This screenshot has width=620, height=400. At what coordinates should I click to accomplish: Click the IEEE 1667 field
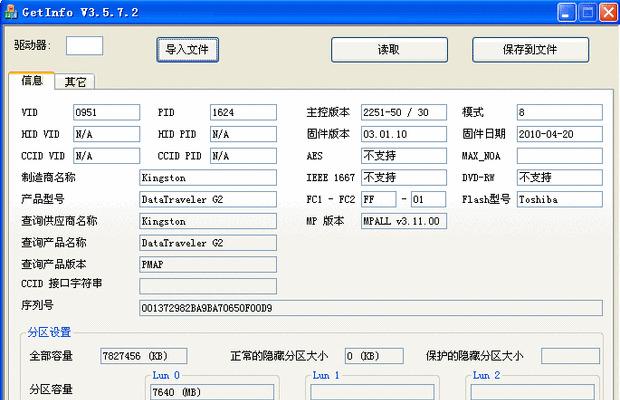404,177
